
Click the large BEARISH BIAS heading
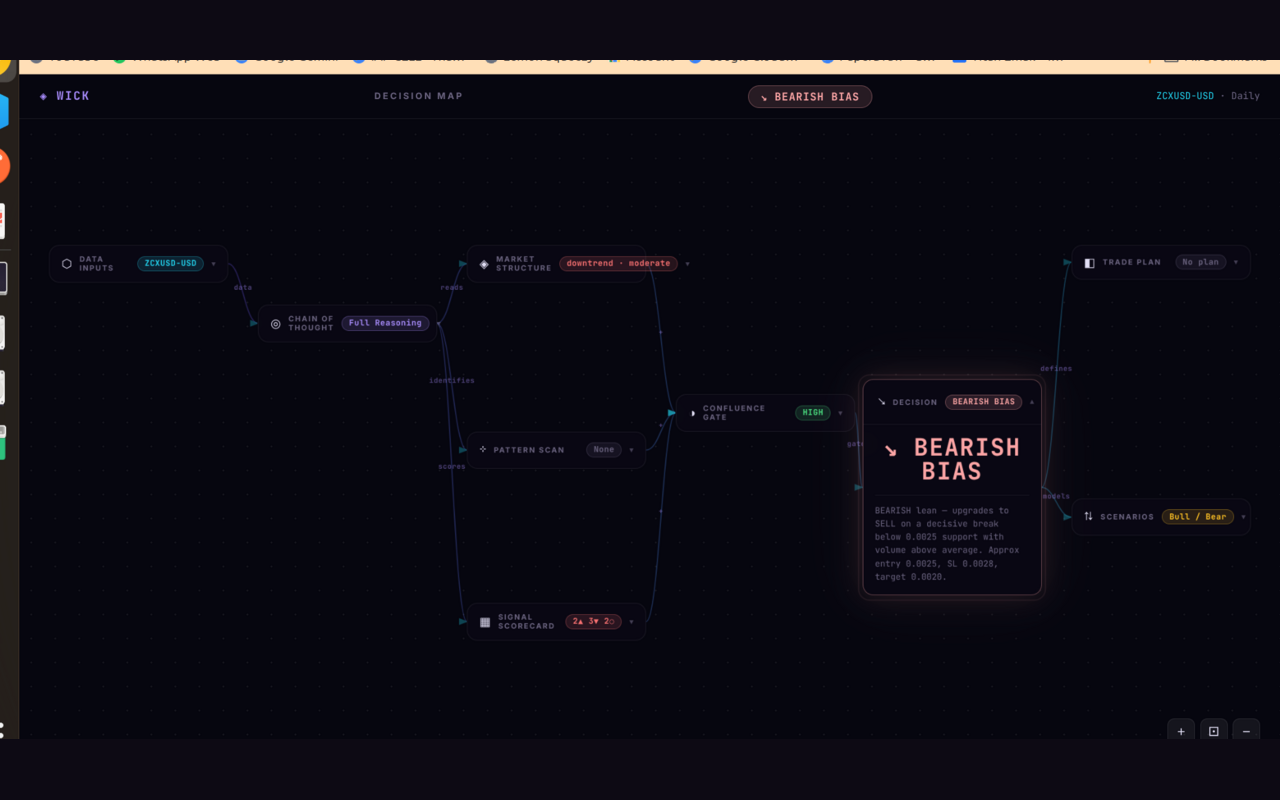pos(952,459)
